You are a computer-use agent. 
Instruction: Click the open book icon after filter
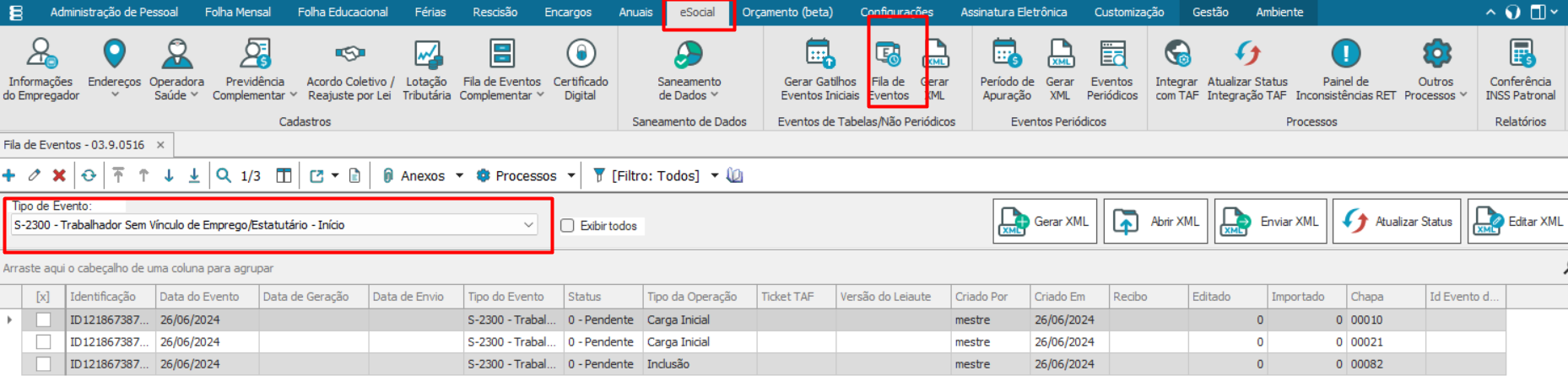coord(735,175)
